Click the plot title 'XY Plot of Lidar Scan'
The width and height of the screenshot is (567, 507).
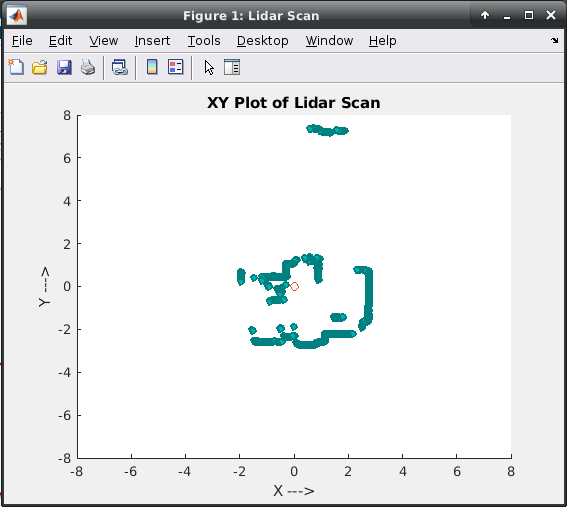[x=294, y=103]
